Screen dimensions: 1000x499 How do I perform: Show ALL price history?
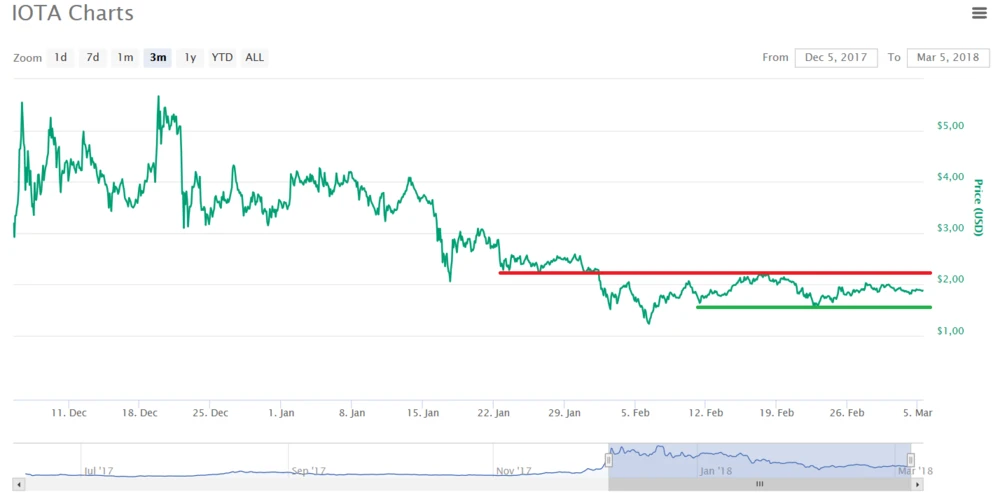coord(255,57)
